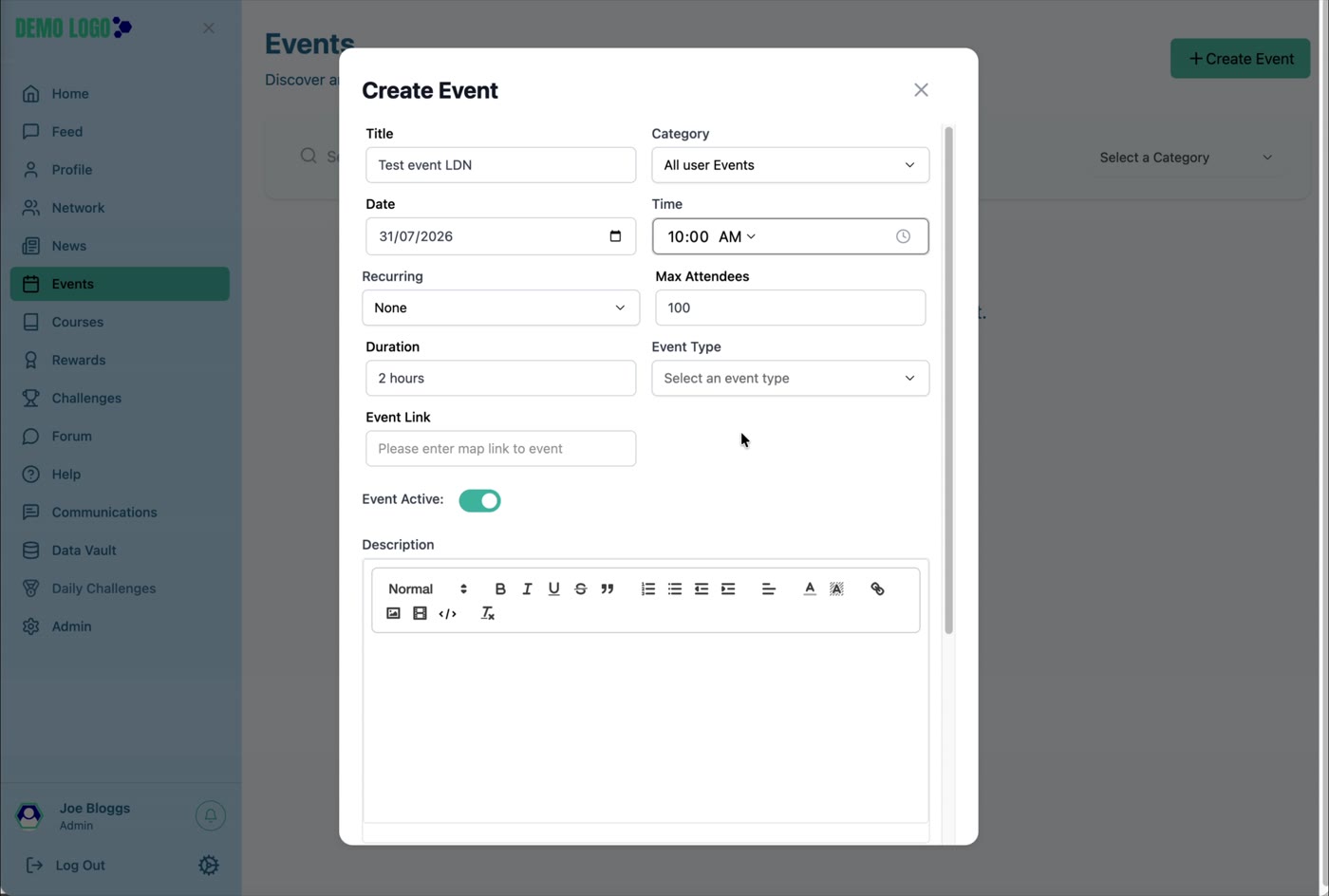Screen dimensions: 1329x896
Task: Open the Event Type dropdown
Action: 790,378
